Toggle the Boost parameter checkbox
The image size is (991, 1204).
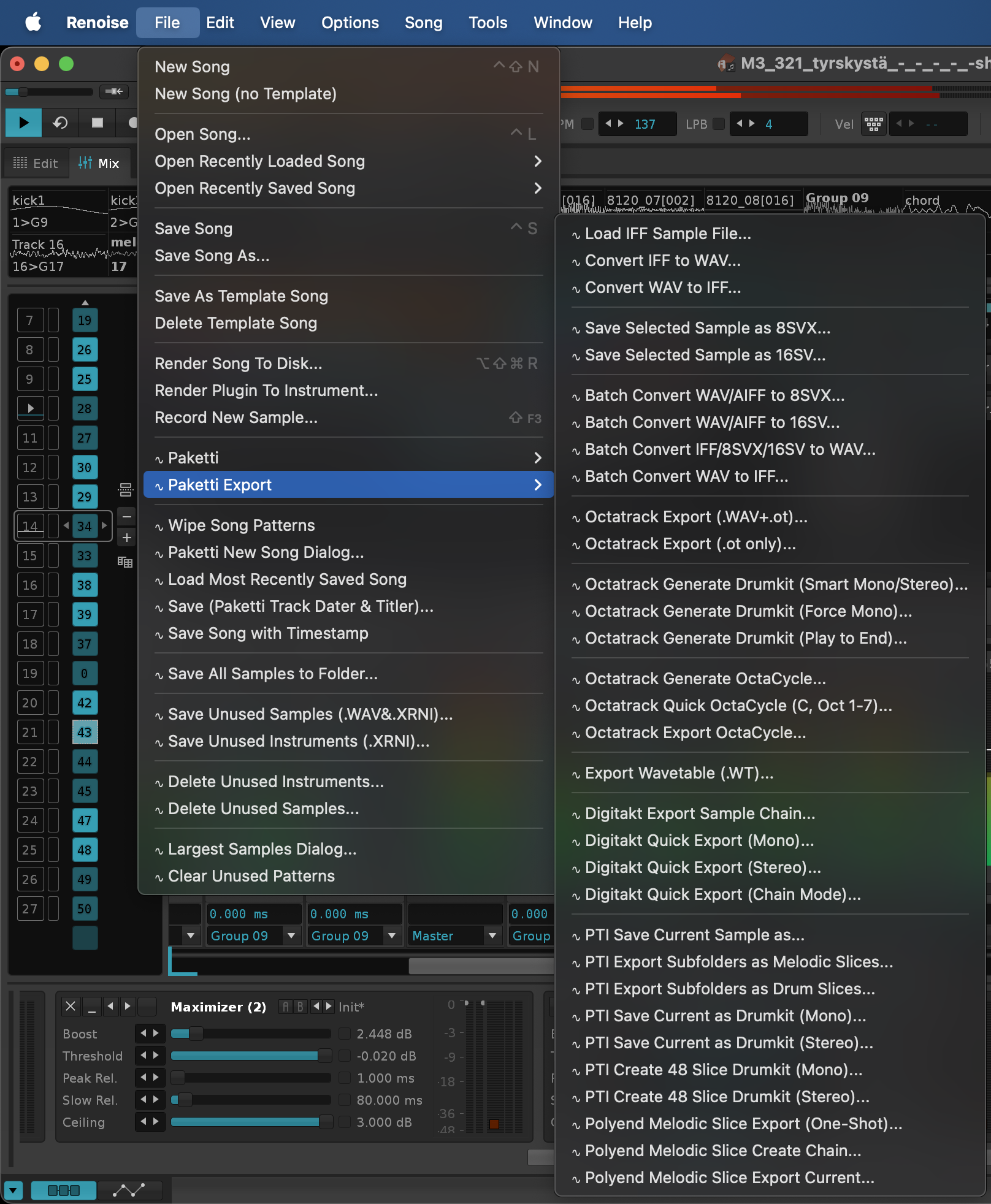[x=345, y=1034]
